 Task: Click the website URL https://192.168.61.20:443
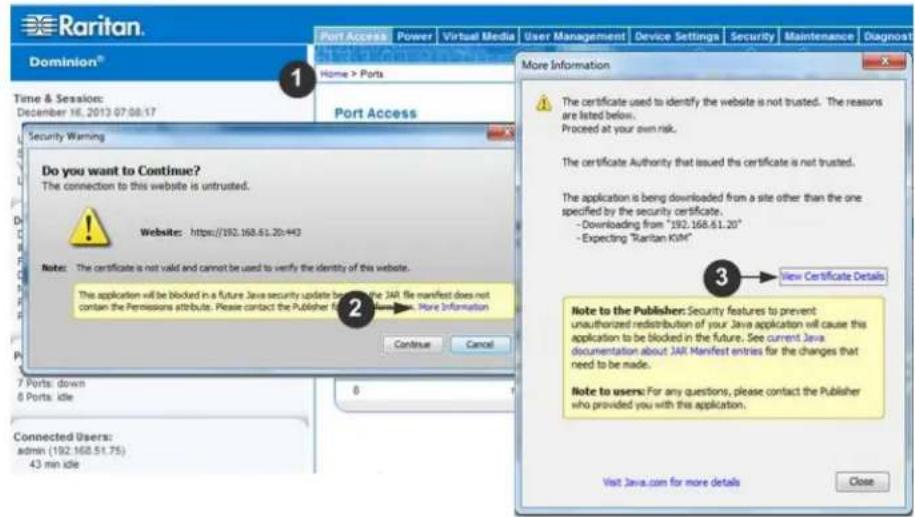[246, 232]
